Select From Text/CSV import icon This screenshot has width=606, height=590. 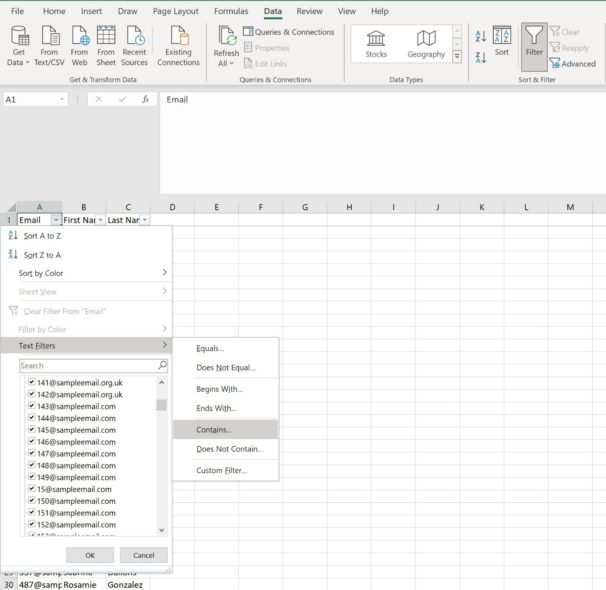(48, 37)
